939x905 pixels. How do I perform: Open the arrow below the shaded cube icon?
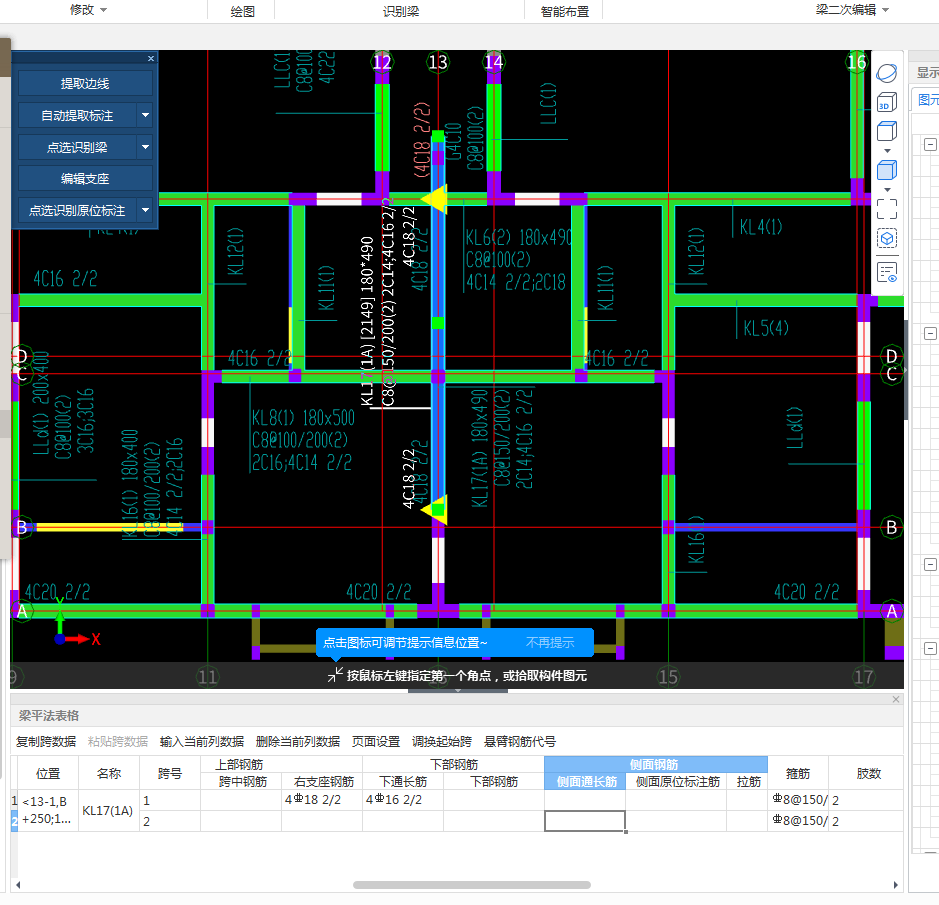point(887,190)
